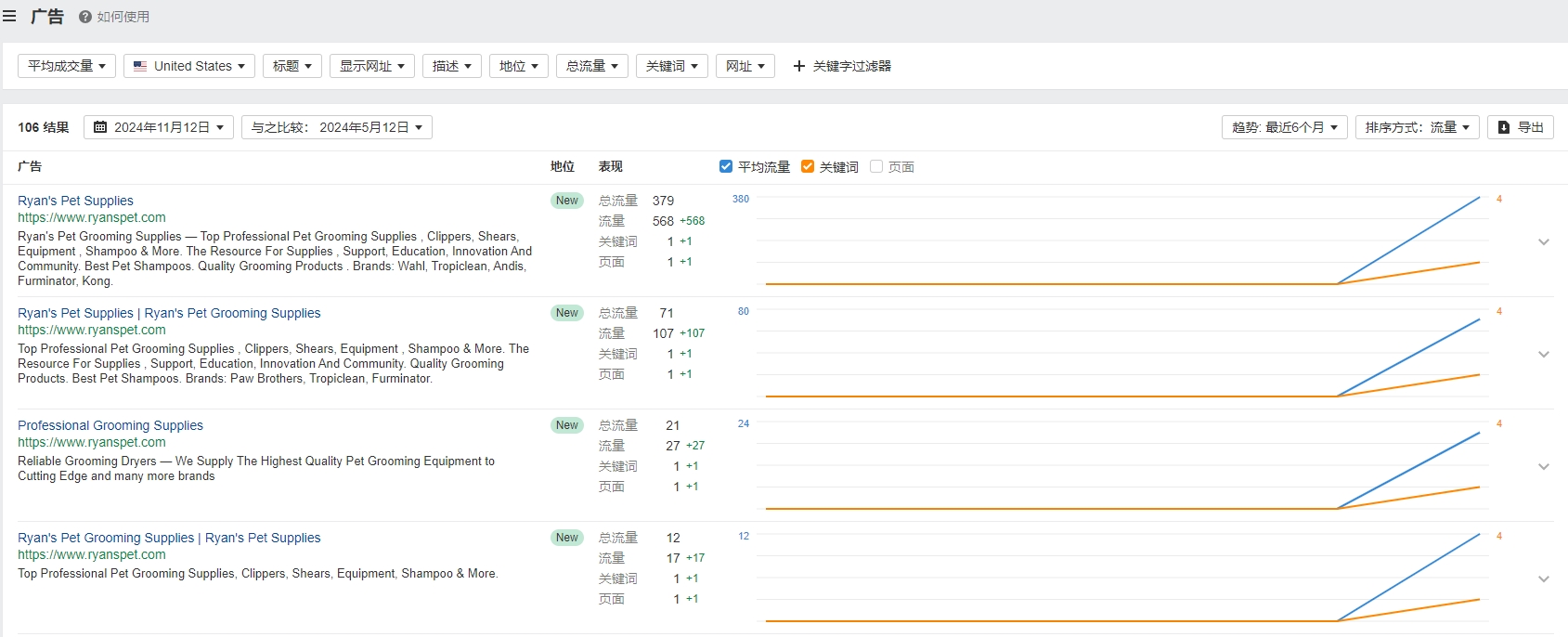This screenshot has width=1568, height=637.
Task: Click ryanspet.com URL under Professional Grooming Supplies
Action: 92,442
